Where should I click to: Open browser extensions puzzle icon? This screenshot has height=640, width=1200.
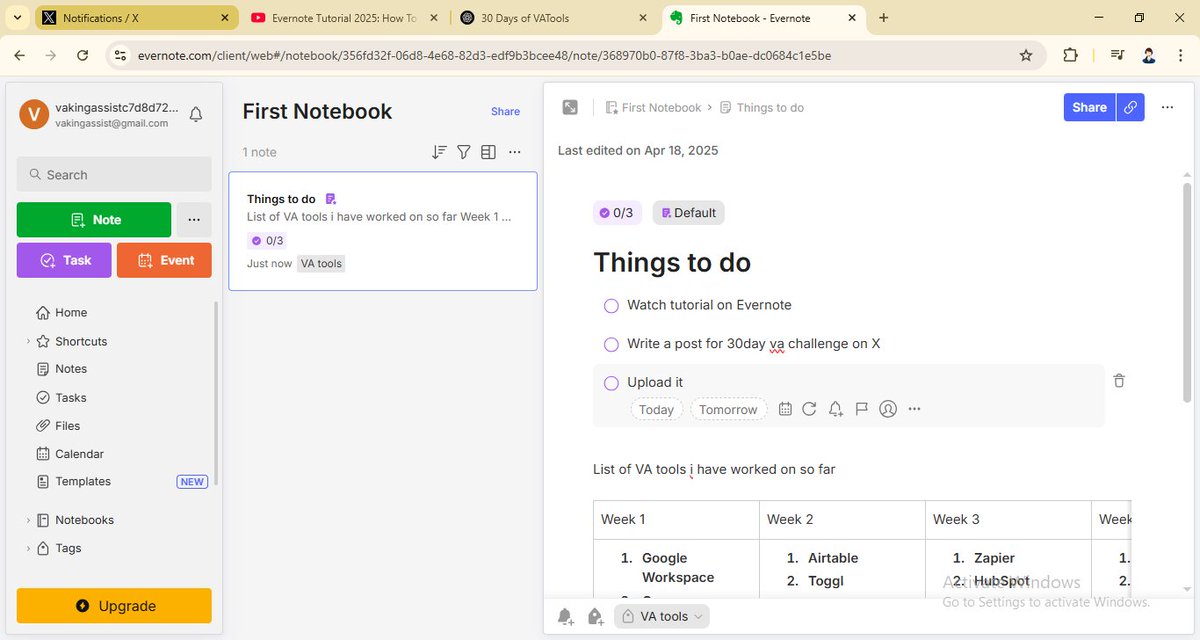coord(1070,56)
